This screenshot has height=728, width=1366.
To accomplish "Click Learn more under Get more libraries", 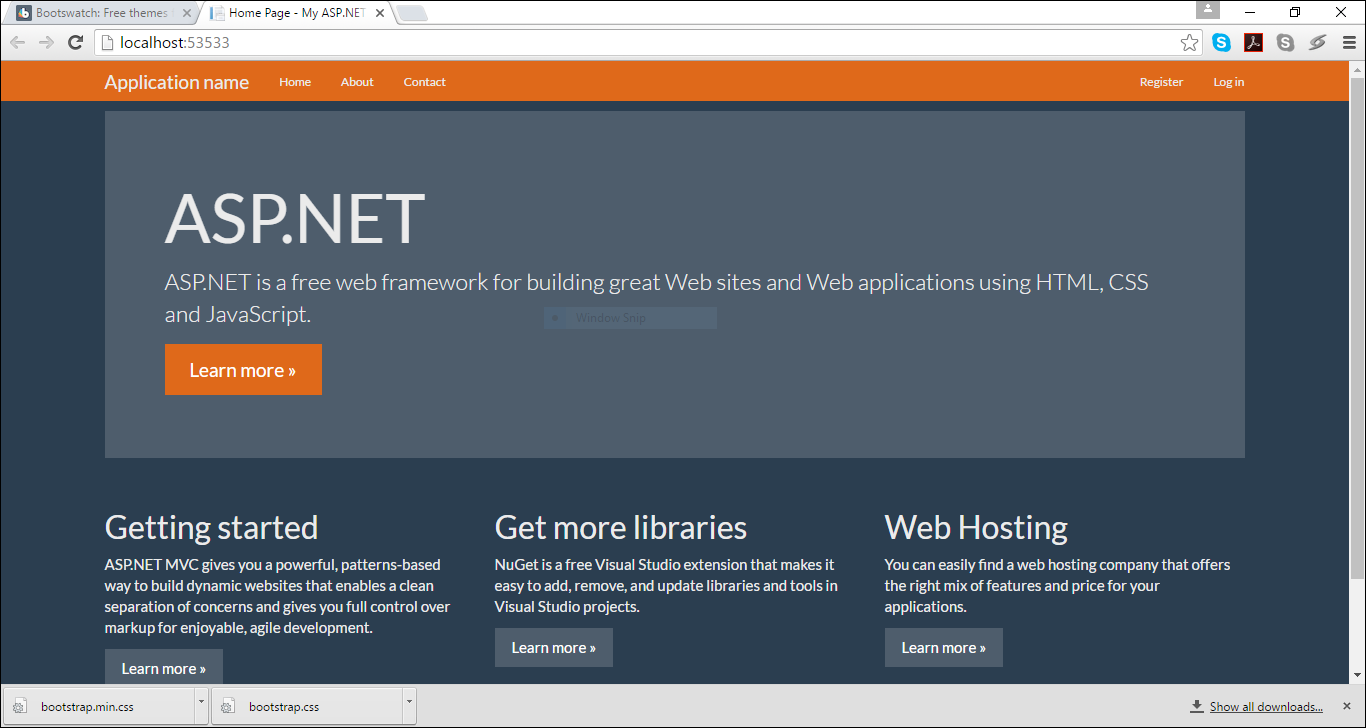I will pos(554,648).
